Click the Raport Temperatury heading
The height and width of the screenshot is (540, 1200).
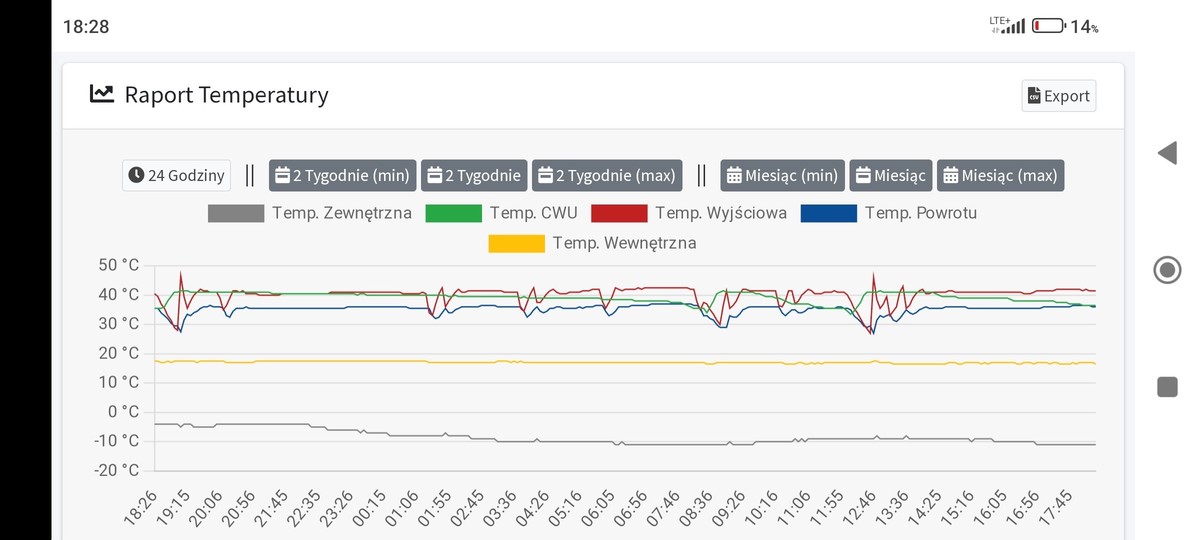pyautogui.click(x=226, y=95)
